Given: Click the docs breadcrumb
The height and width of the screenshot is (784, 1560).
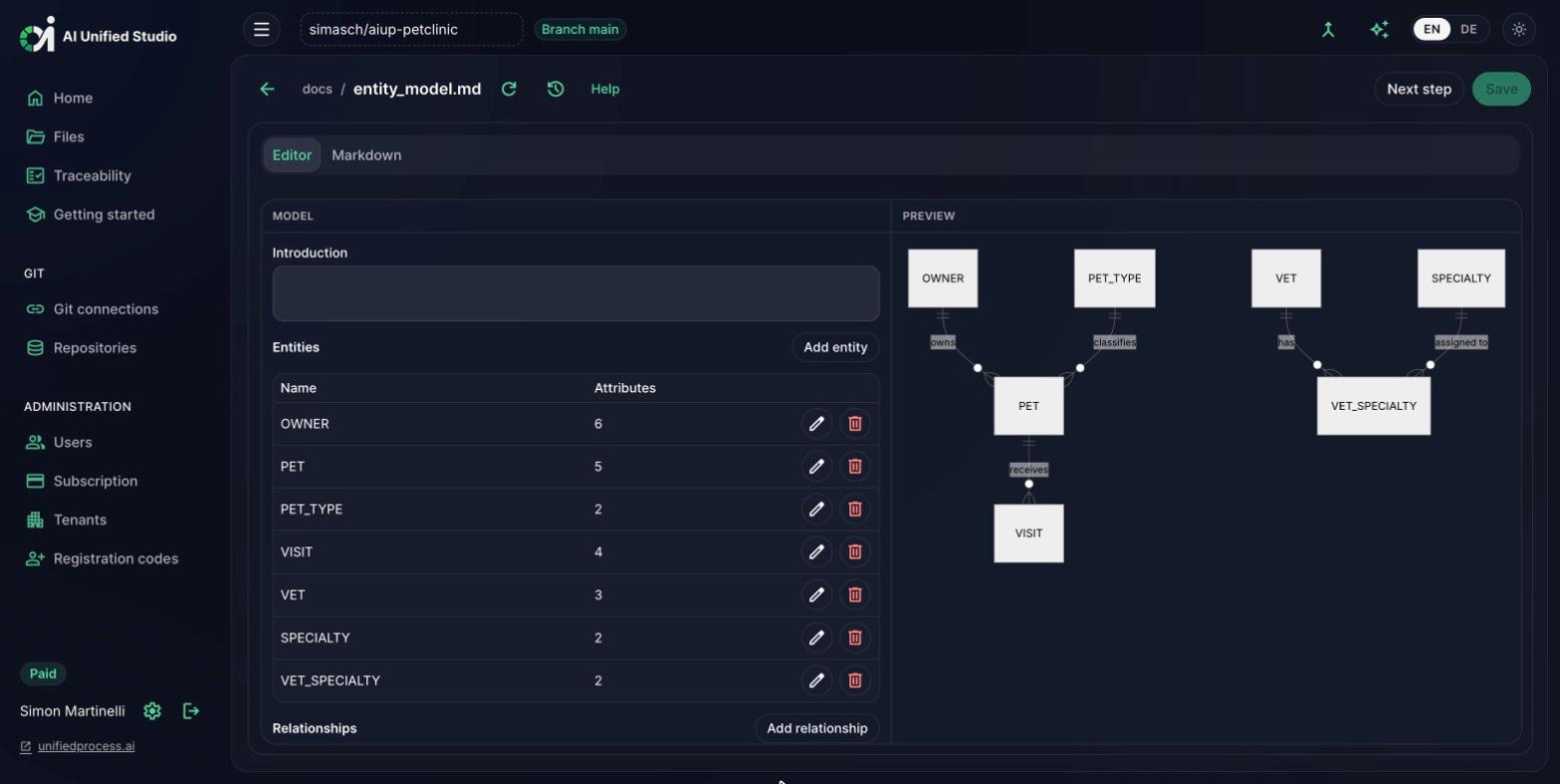Looking at the screenshot, I should (317, 89).
